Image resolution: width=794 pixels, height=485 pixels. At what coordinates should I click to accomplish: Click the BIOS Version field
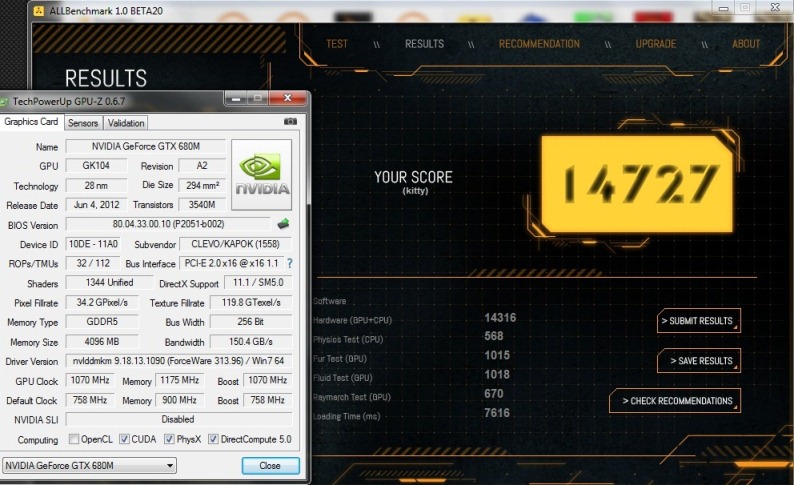(169, 224)
